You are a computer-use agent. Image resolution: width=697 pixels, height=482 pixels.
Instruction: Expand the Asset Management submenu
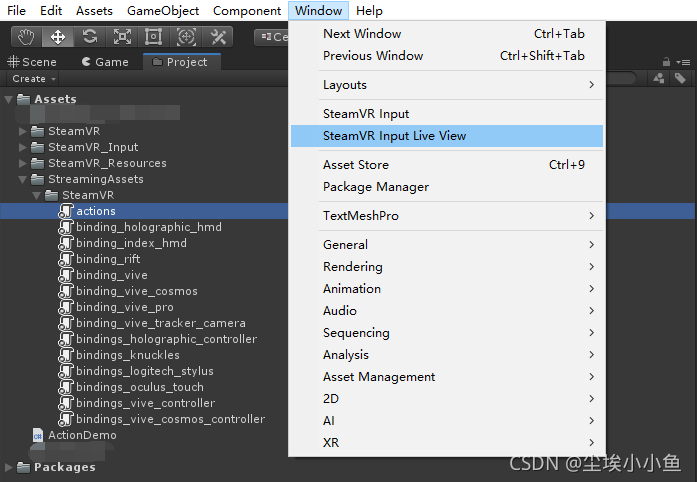tap(447, 377)
